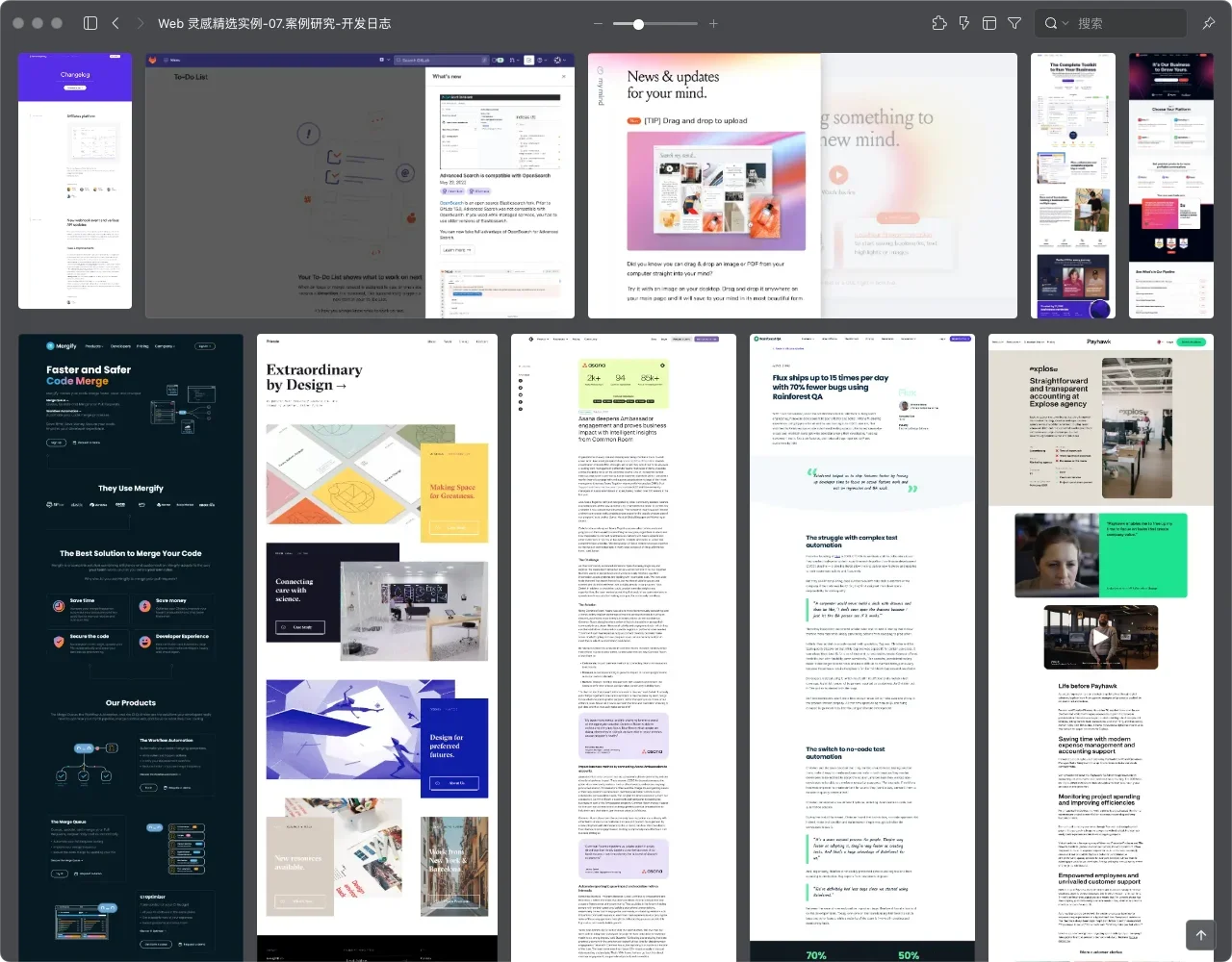The height and width of the screenshot is (962, 1232).
Task: Open the Payhawk case study thumbnail
Action: tap(1101, 646)
